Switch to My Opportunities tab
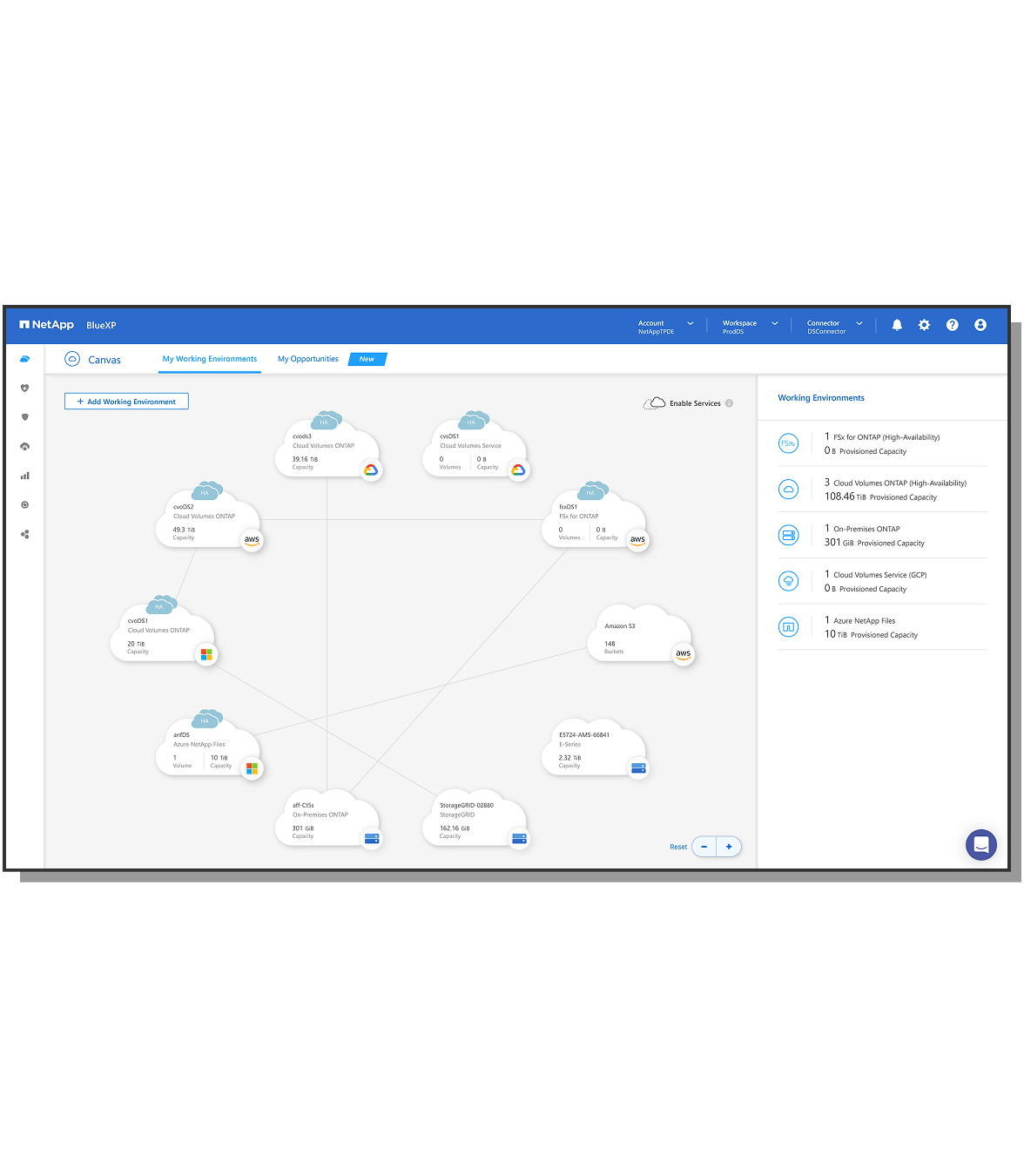1024x1176 pixels. tap(307, 359)
